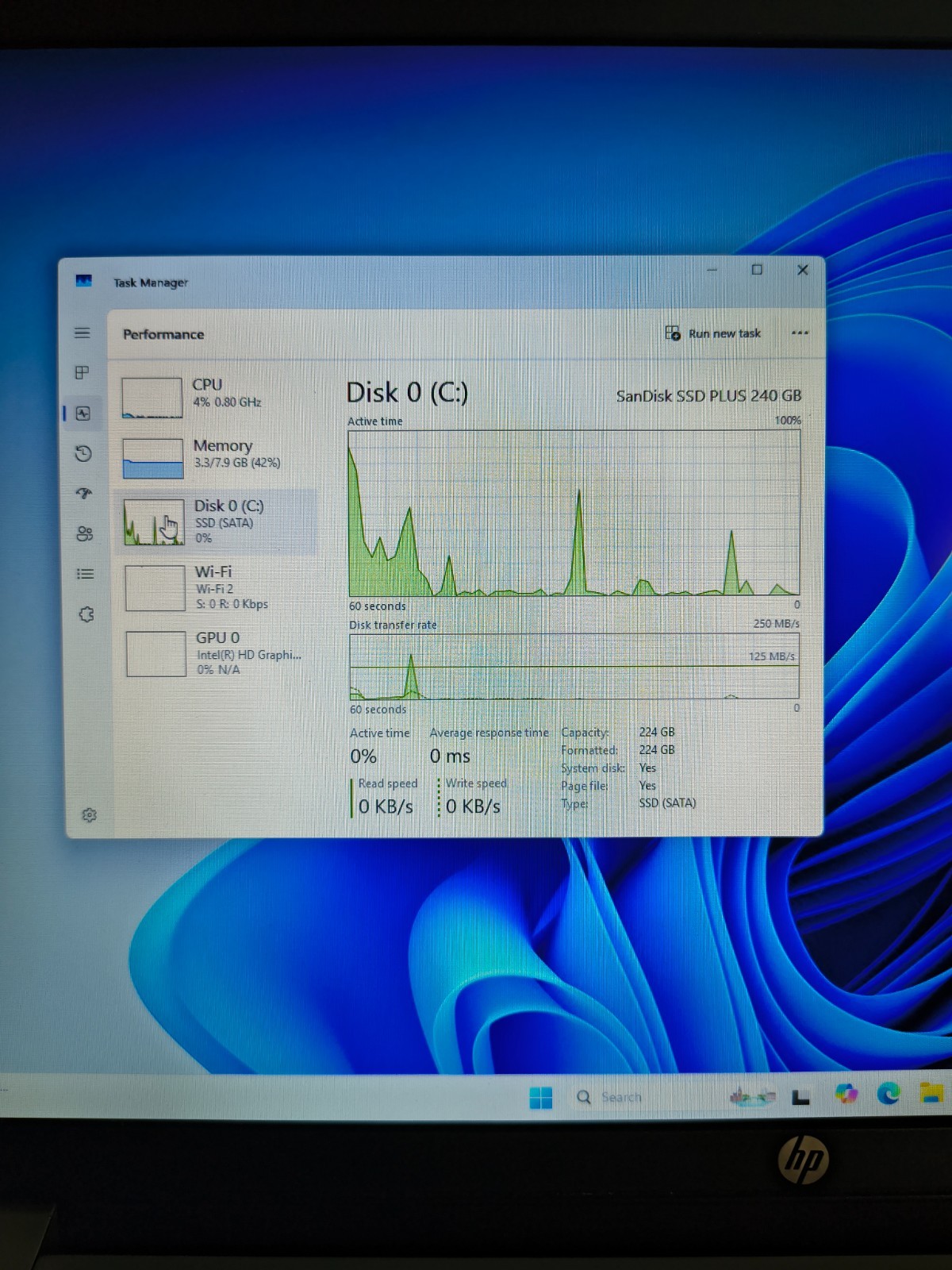Select the Memory performance entry
The image size is (952, 1270).
click(217, 457)
